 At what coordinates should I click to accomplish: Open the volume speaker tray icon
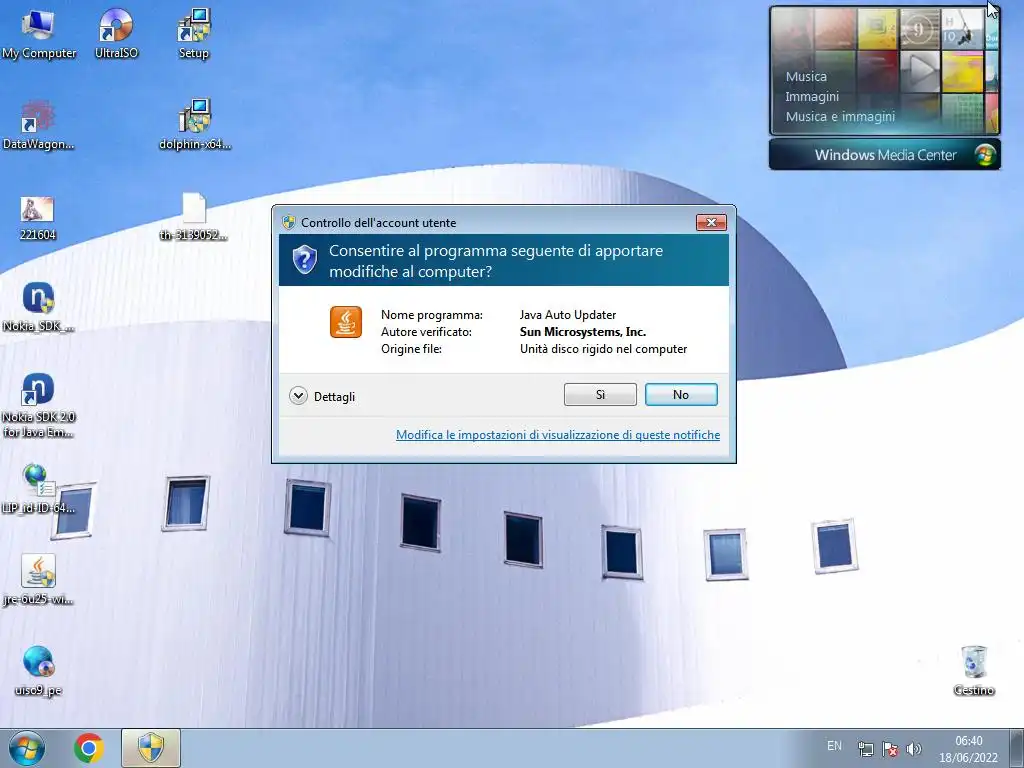click(914, 749)
